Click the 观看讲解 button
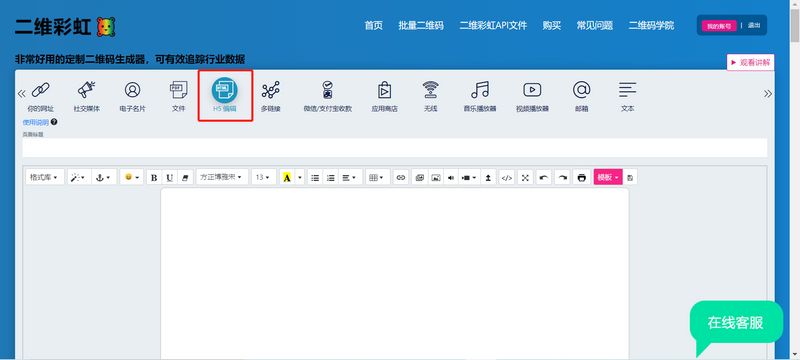 point(750,62)
